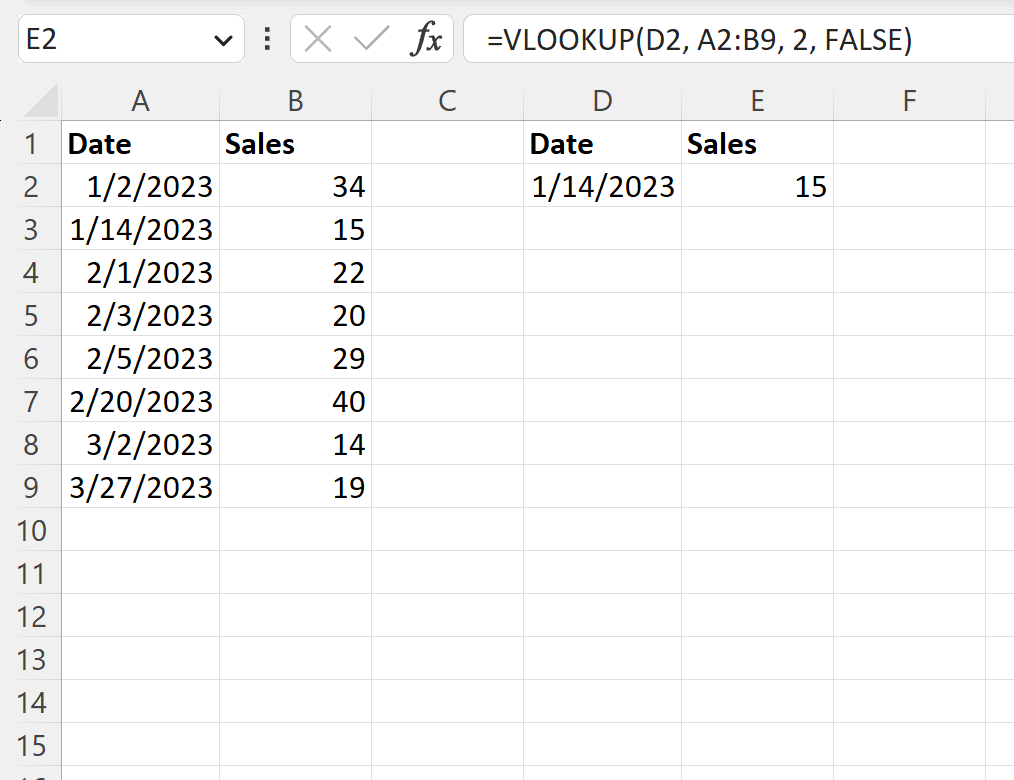Viewport: 1014px width, 780px height.
Task: Select column header E
Action: tap(757, 100)
